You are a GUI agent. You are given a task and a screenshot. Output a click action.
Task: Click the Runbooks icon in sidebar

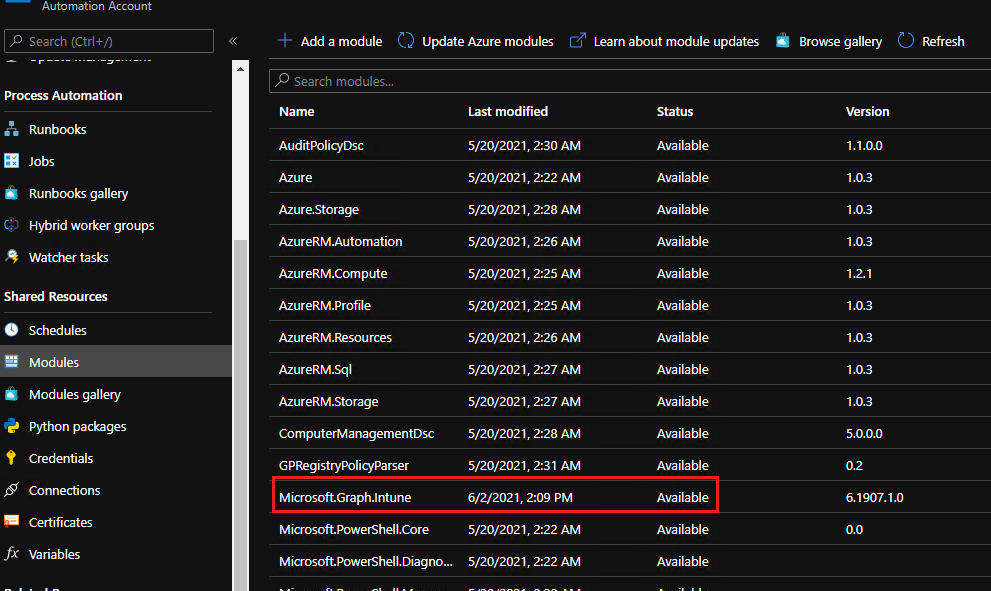[x=11, y=129]
